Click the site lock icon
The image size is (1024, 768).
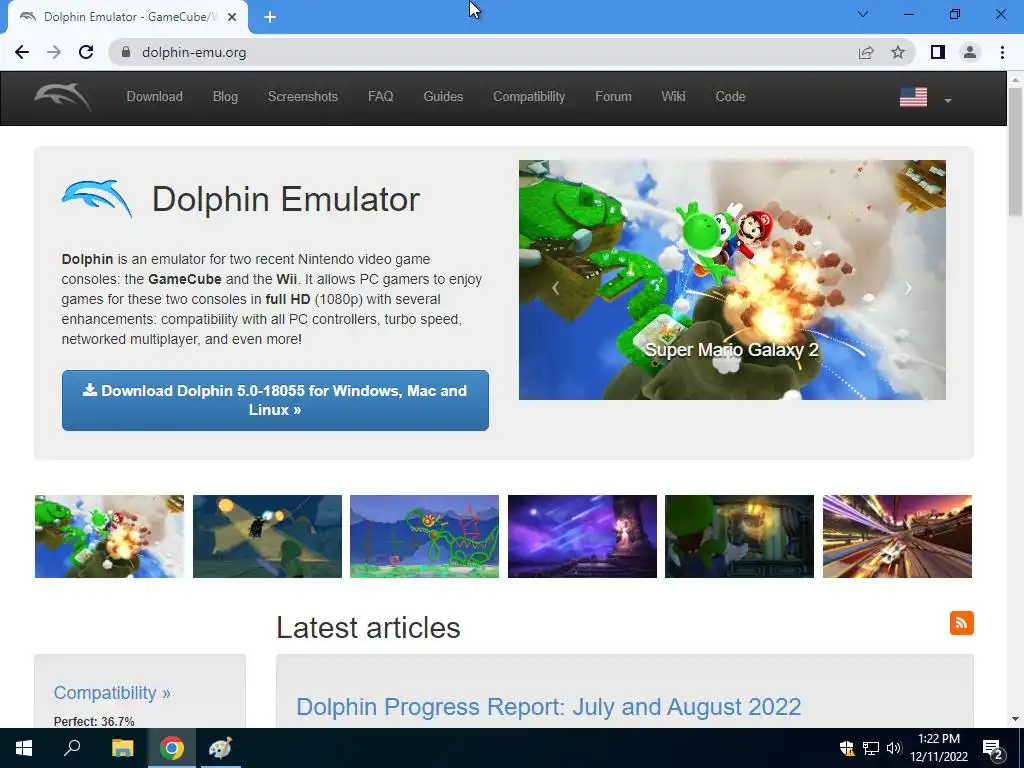[126, 52]
